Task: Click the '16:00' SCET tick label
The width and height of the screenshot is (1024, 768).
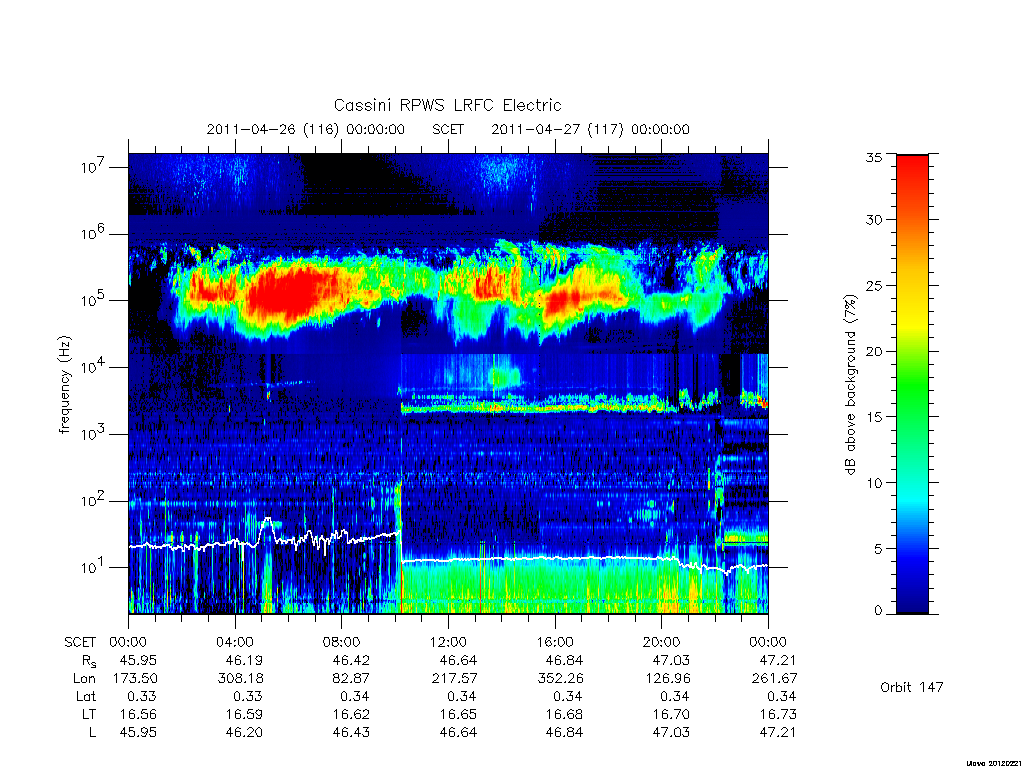Action: click(x=554, y=642)
